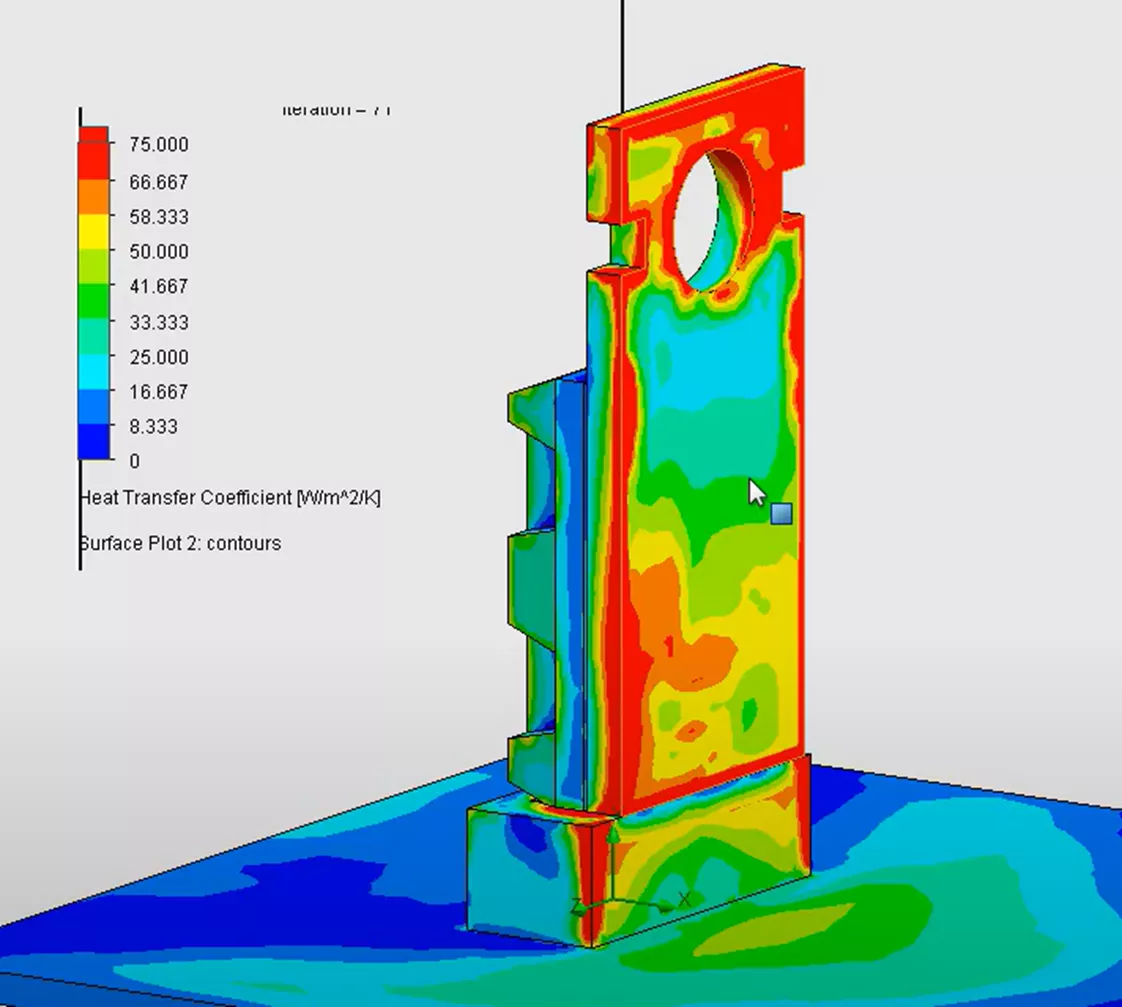Click the small blue square beside the cursor

coord(779,513)
